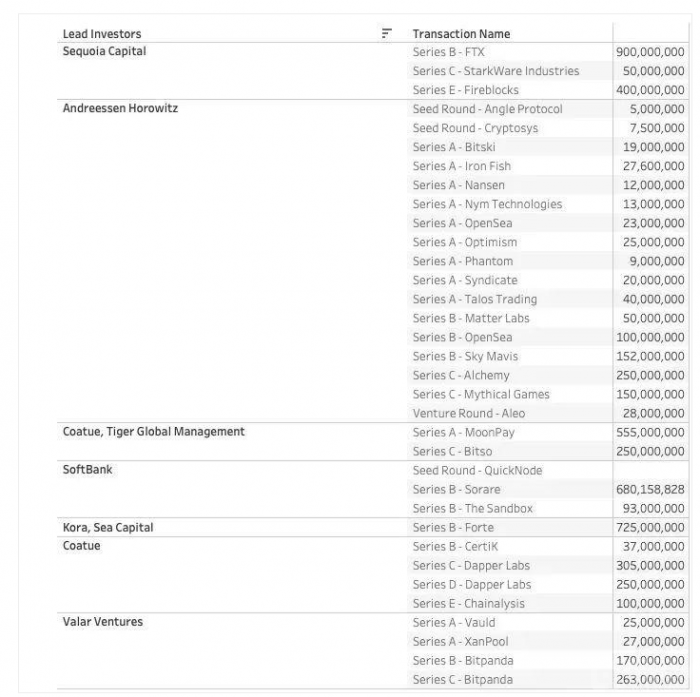Click Series C - Alchemy

click(x=461, y=375)
